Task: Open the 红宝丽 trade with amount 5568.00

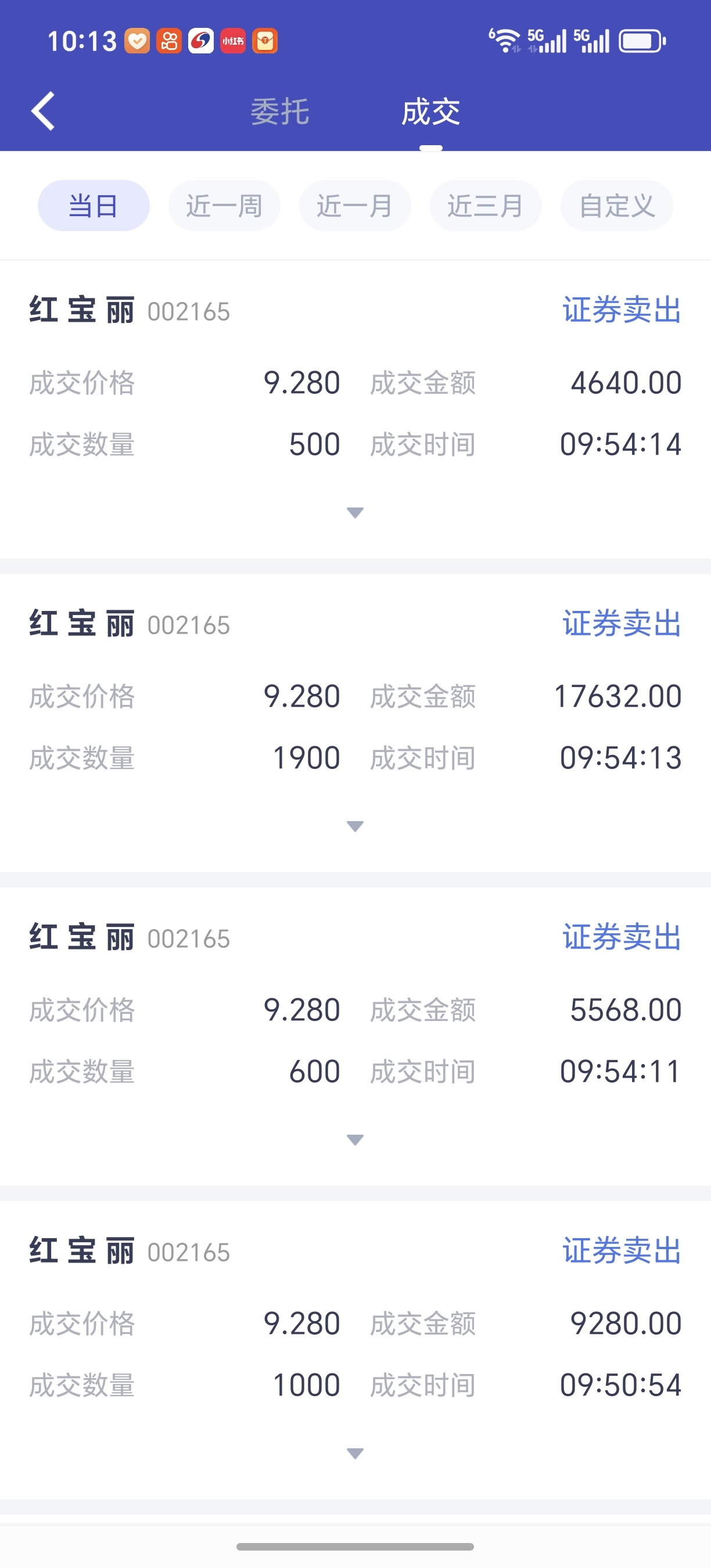Action: click(355, 1036)
